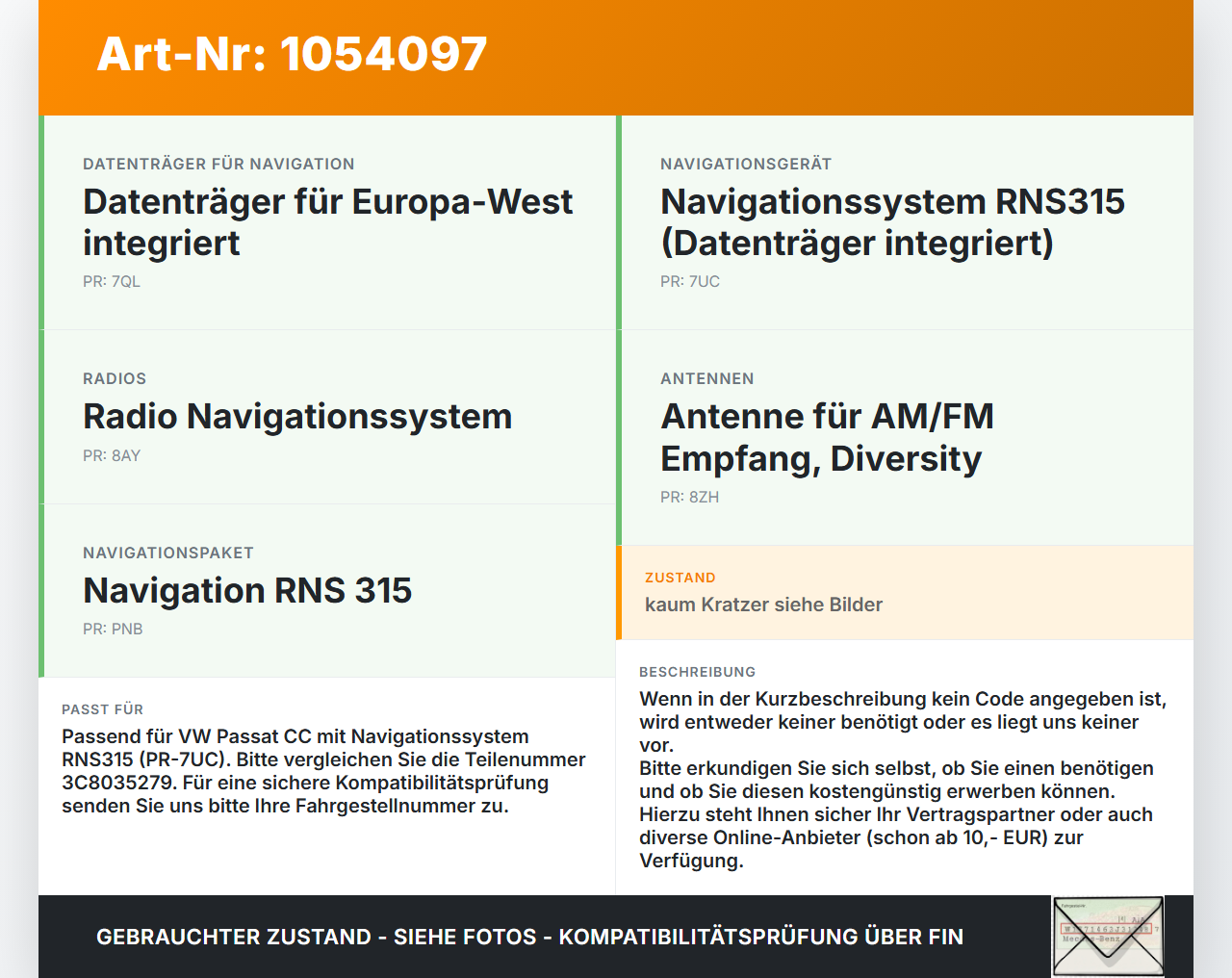Click the orange ZUSTAND label
This screenshot has height=978, width=1232.
pos(680,579)
